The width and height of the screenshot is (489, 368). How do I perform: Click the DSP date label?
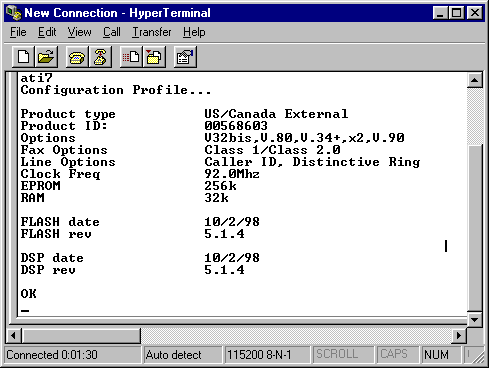tap(52, 258)
